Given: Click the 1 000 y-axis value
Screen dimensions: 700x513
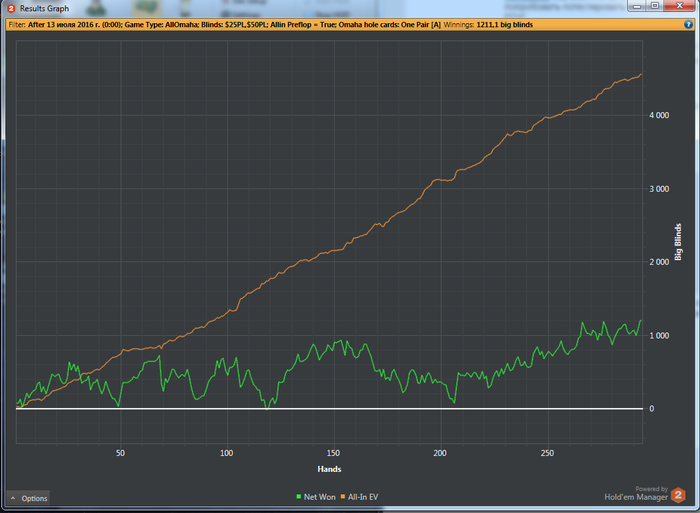Looking at the screenshot, I should [659, 336].
